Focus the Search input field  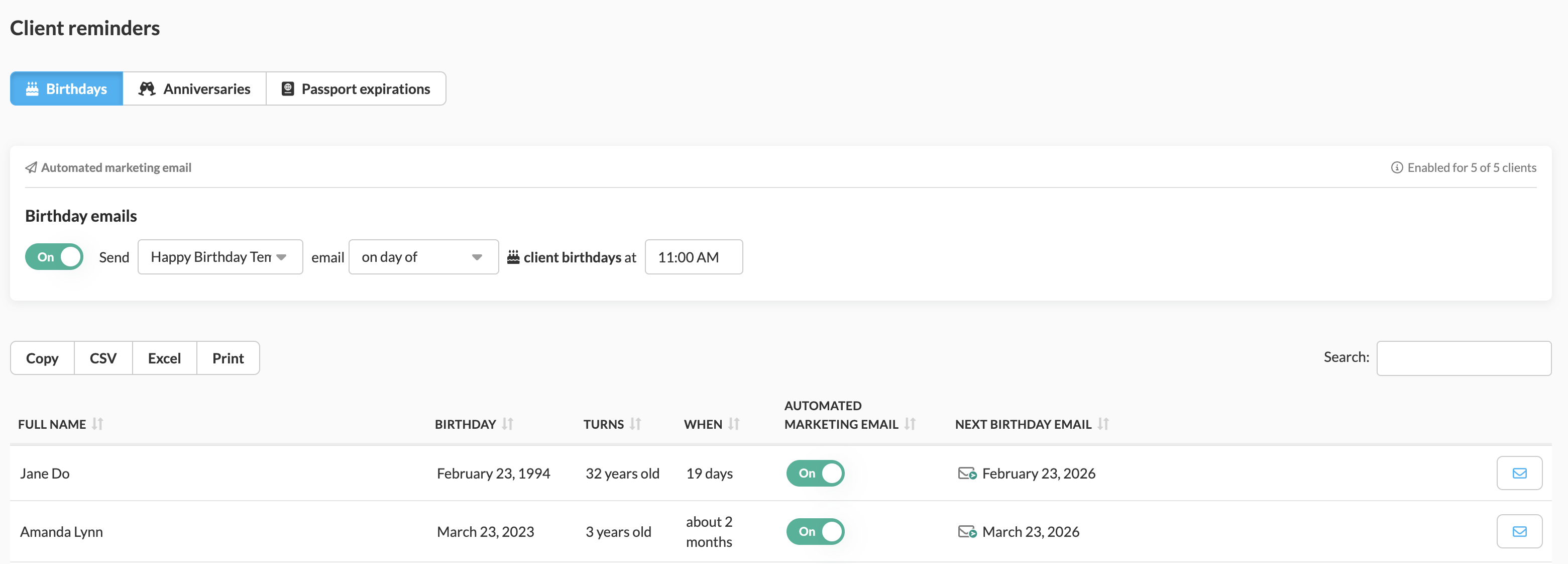coord(1463,358)
